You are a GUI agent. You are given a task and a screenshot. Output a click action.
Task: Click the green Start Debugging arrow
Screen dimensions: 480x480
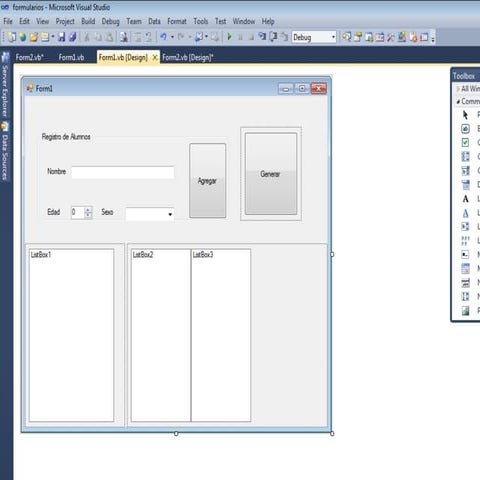229,37
